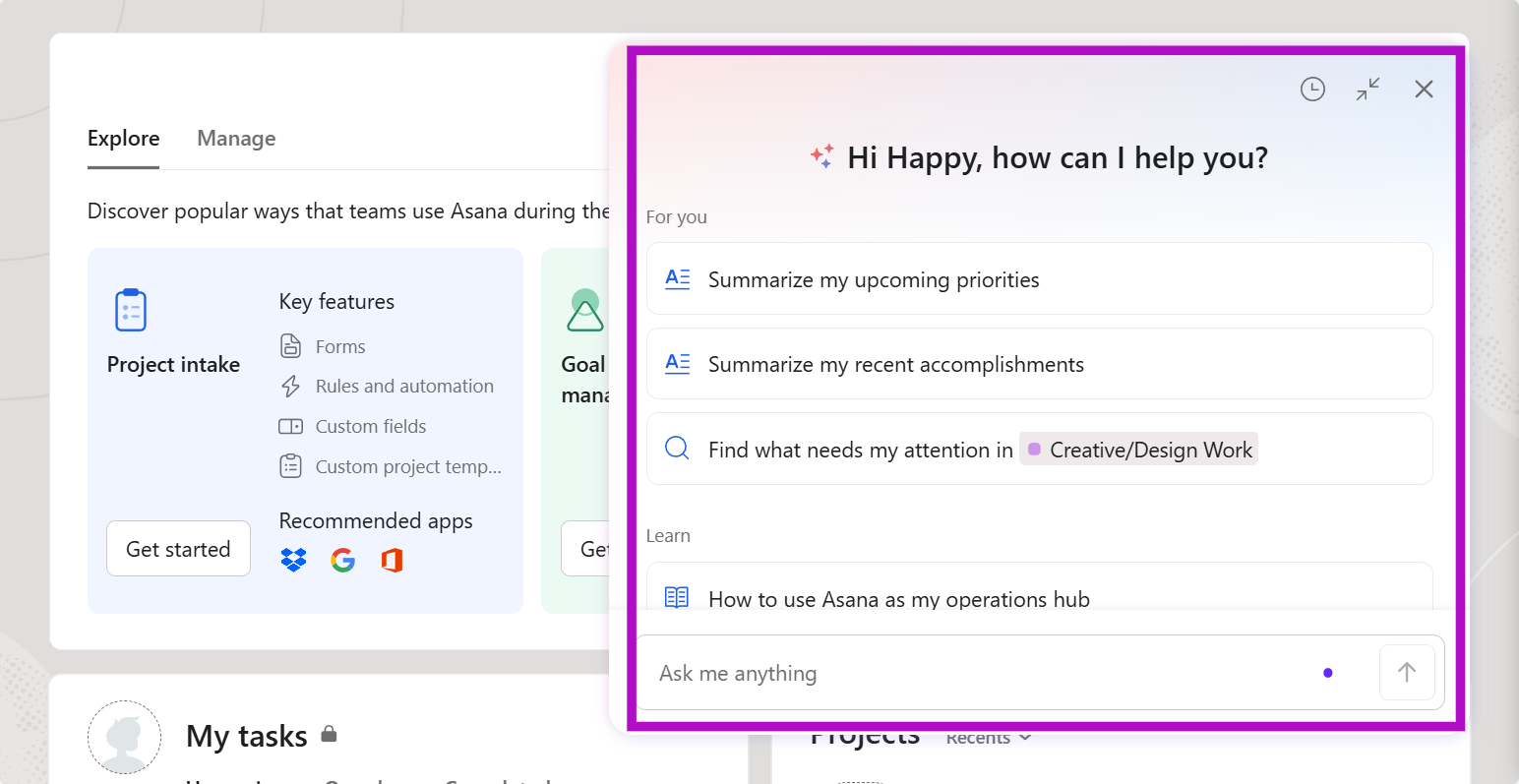This screenshot has height=784, width=1519.
Task: Click the Goal management triangle icon
Action: point(585,310)
